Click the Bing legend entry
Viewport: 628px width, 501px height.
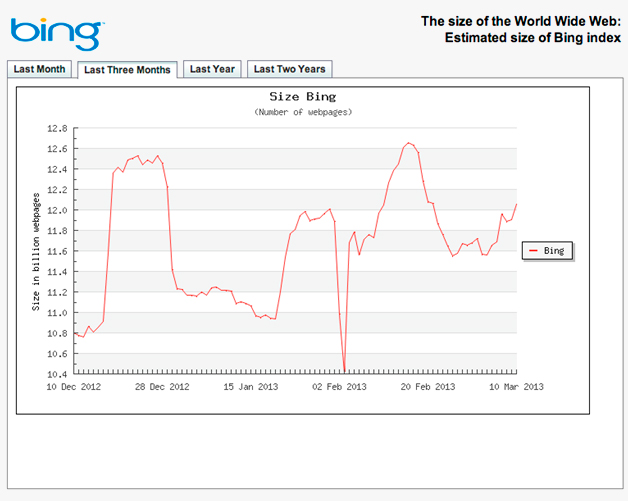(x=547, y=251)
